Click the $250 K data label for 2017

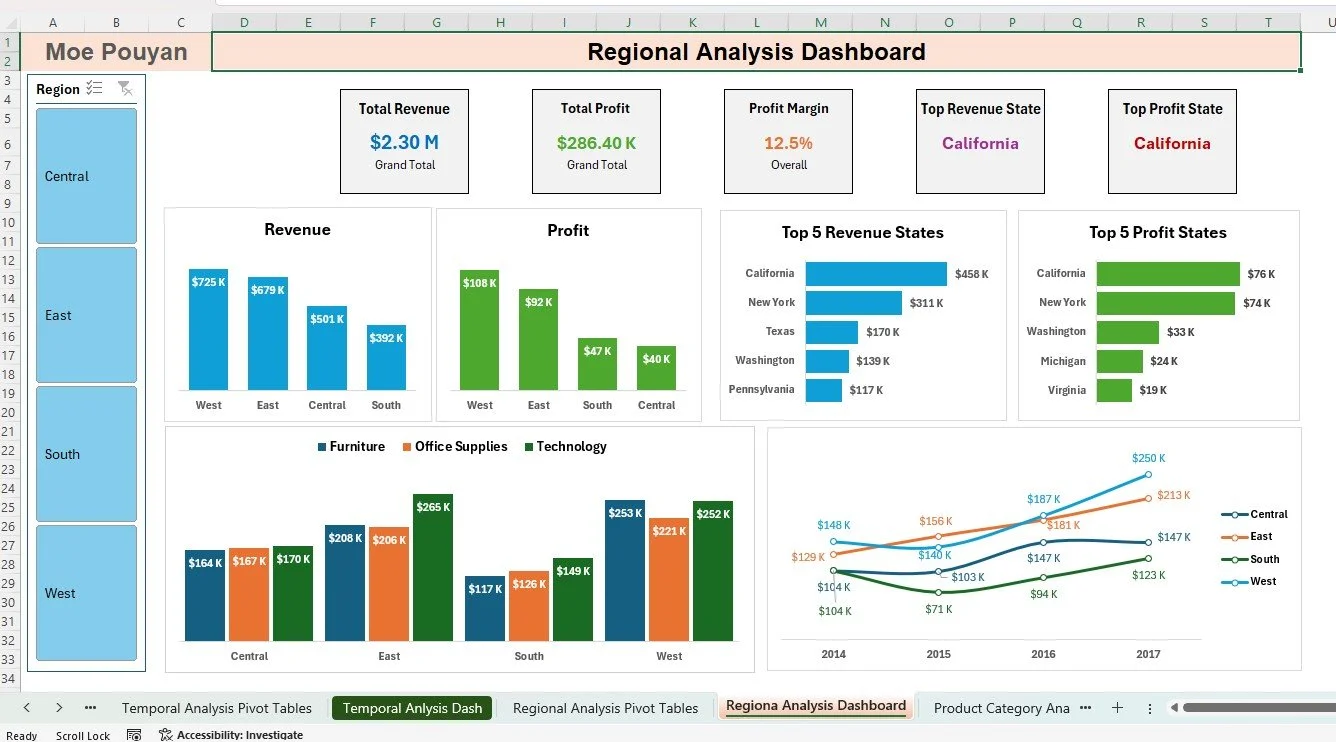tap(1148, 458)
